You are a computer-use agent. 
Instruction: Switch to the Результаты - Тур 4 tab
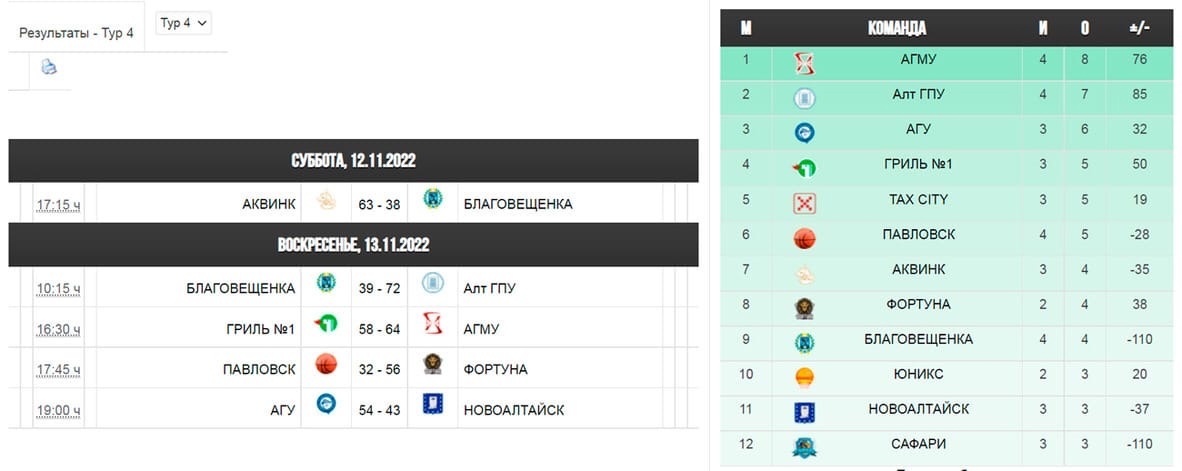(x=76, y=33)
